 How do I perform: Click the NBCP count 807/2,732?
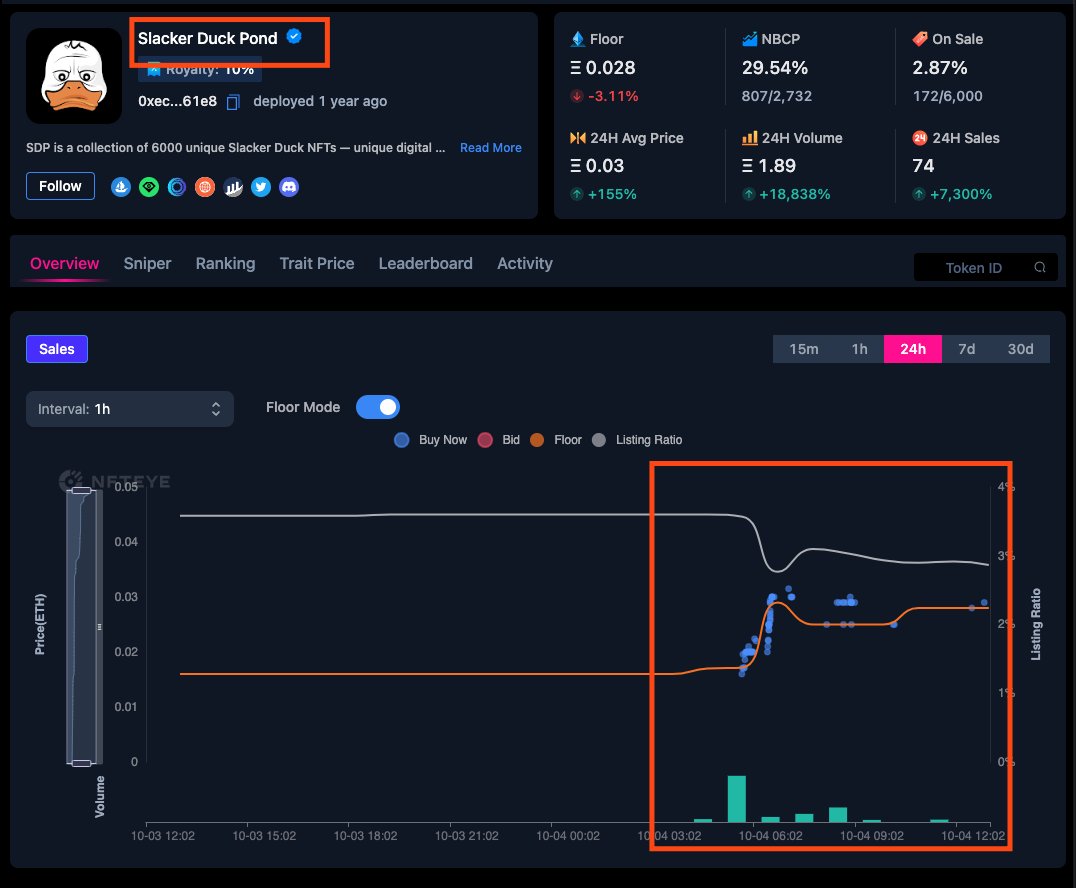pyautogui.click(x=777, y=96)
